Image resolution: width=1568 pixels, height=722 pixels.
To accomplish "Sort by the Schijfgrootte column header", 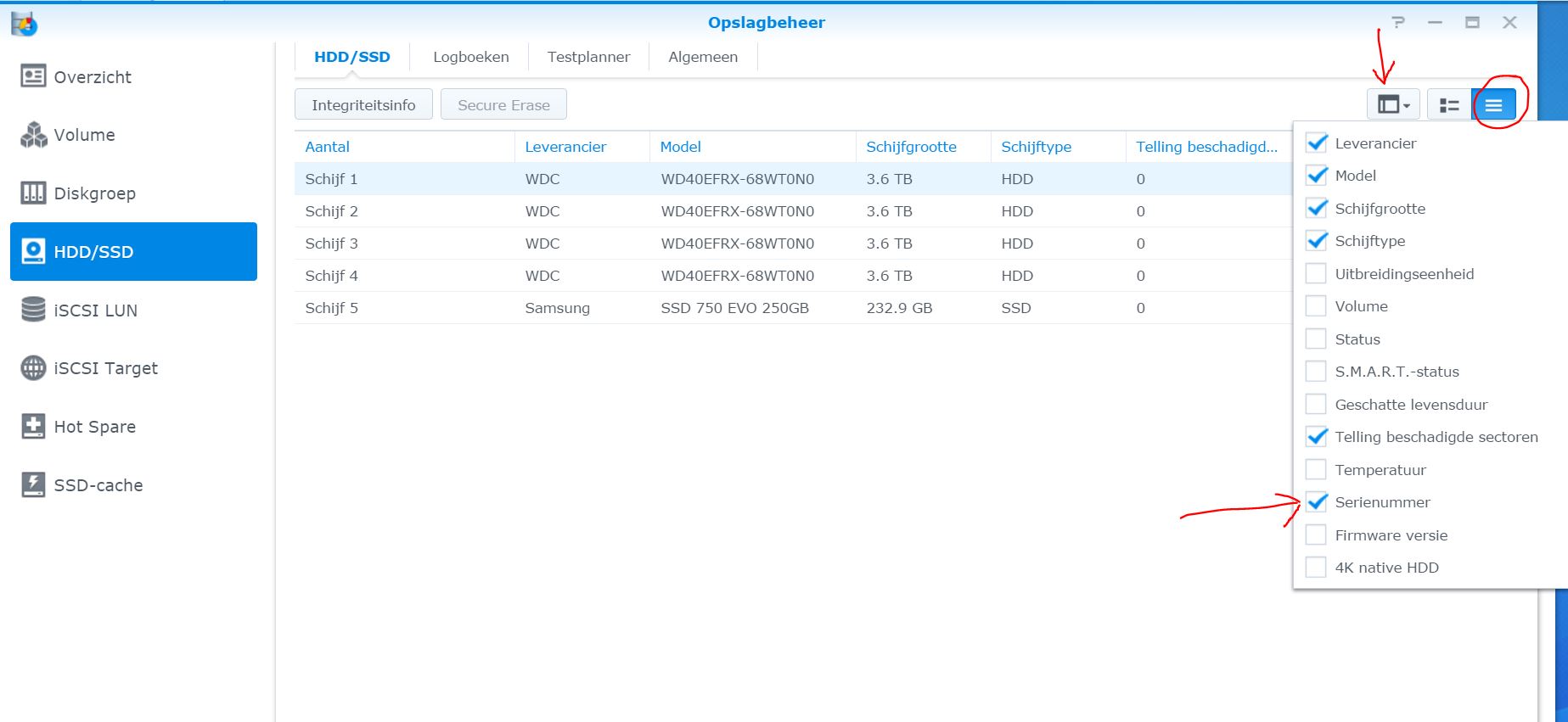I will [x=923, y=147].
